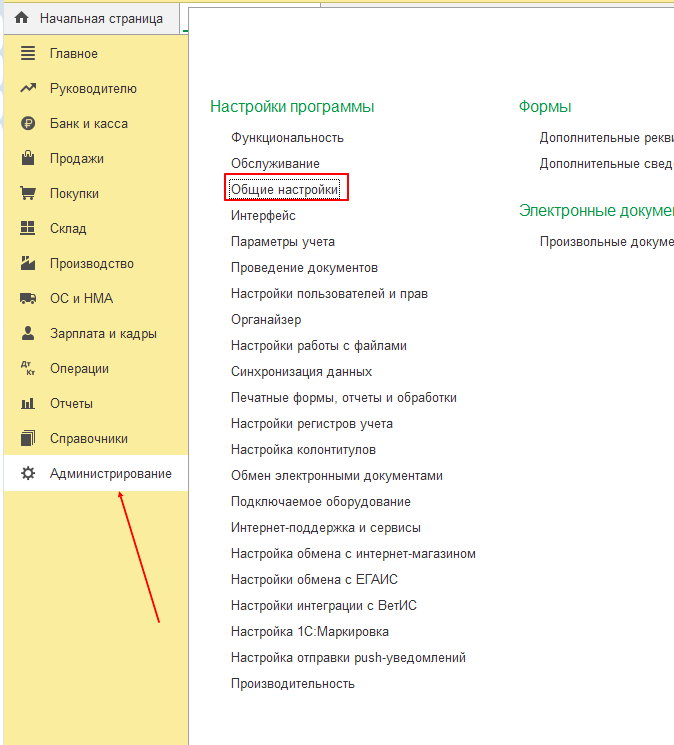This screenshot has height=745, width=674.
Task: Click the person icon for Зарплата и кадры
Action: pyautogui.click(x=28, y=333)
